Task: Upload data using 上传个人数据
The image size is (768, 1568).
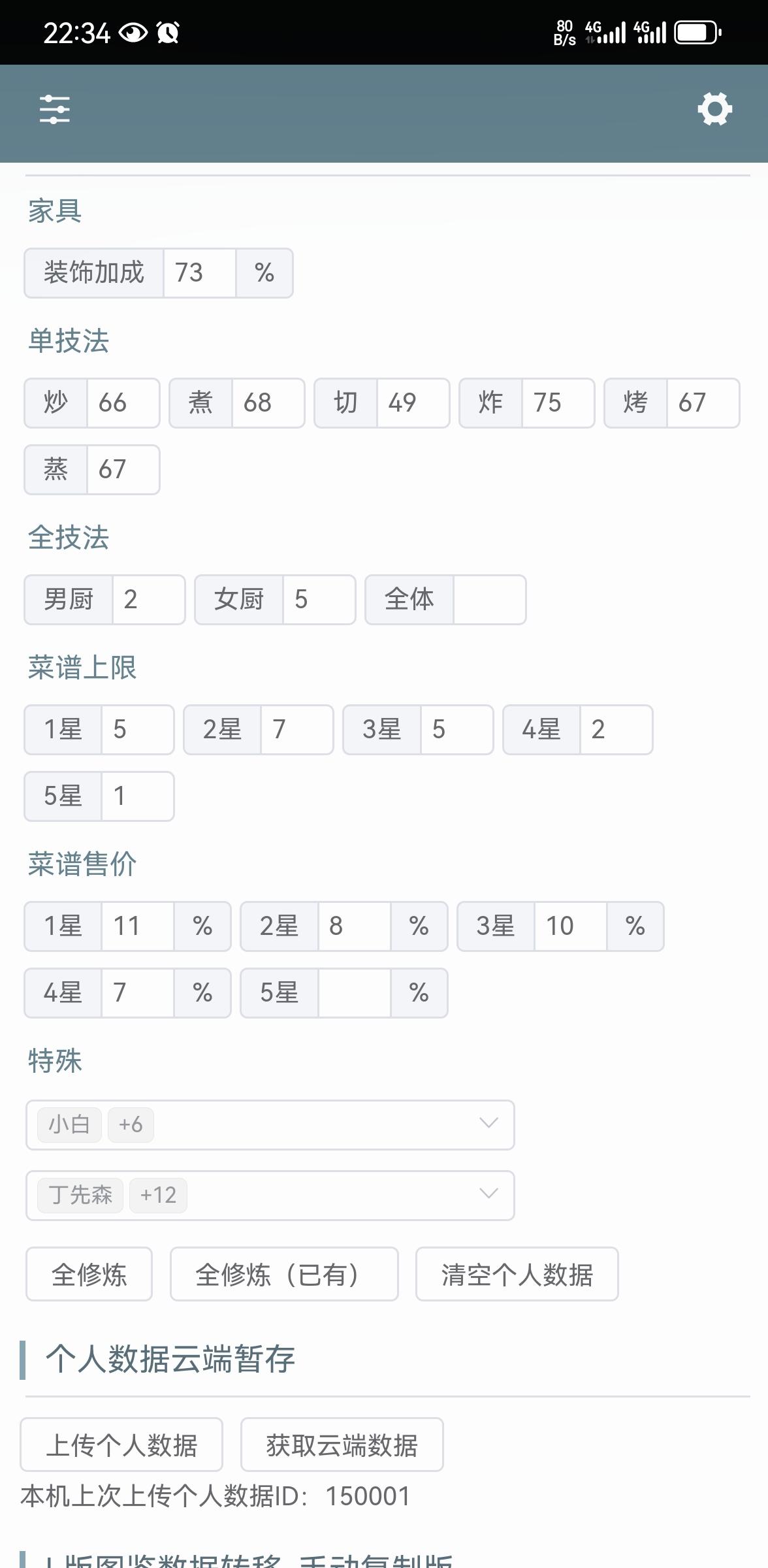Action: tap(121, 1445)
